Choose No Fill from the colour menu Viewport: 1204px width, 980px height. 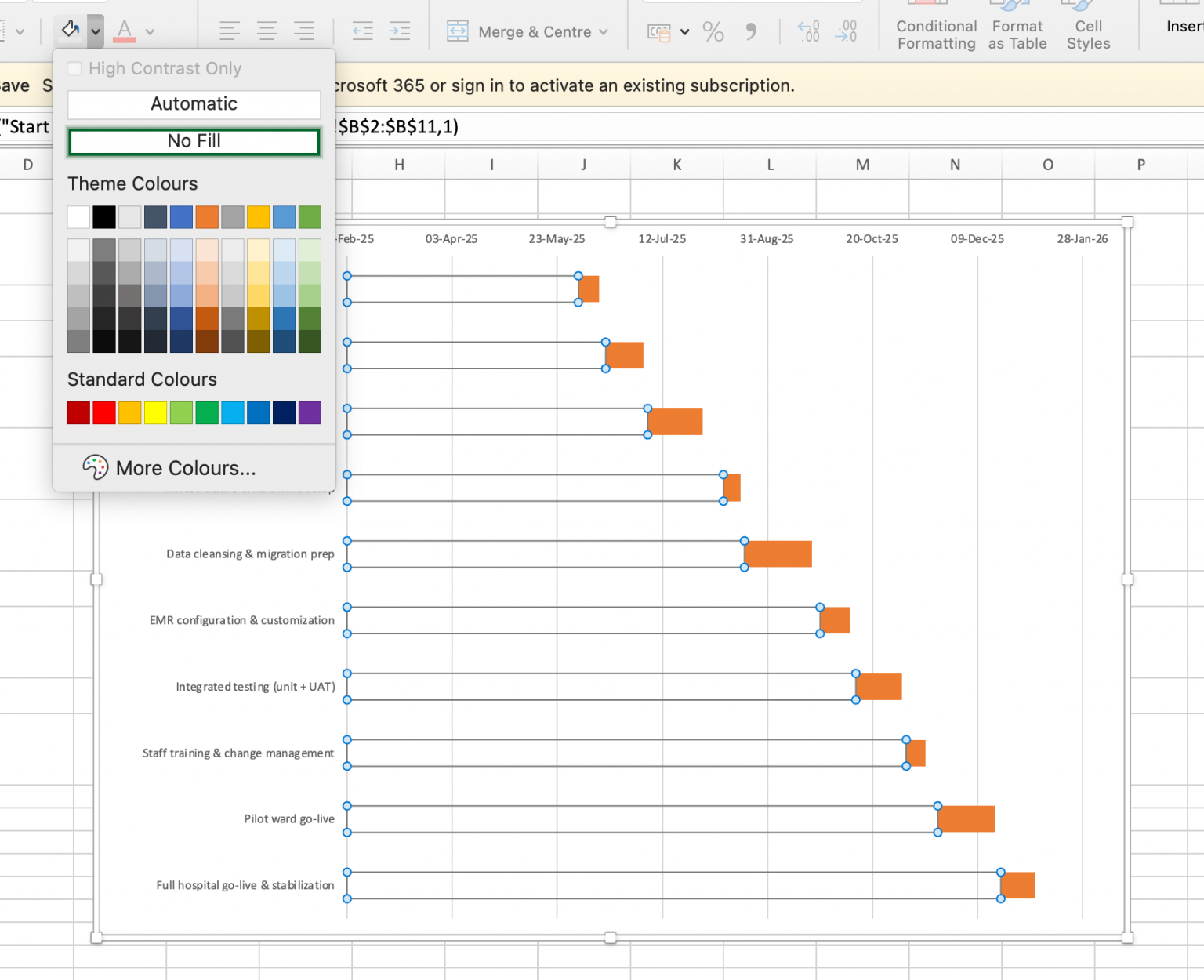pyautogui.click(x=194, y=141)
